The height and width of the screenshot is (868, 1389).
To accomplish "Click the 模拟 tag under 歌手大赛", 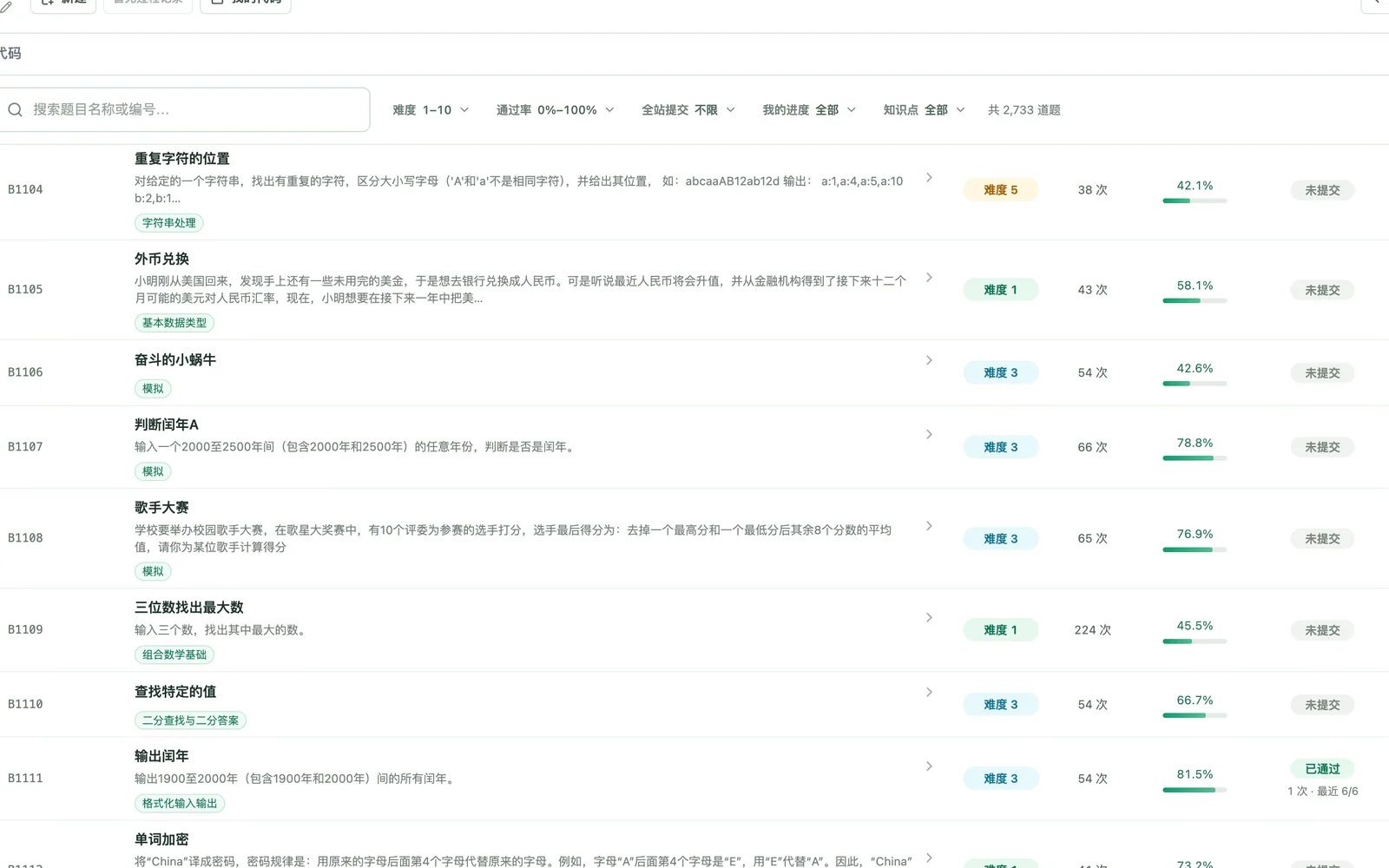I will pos(153,571).
